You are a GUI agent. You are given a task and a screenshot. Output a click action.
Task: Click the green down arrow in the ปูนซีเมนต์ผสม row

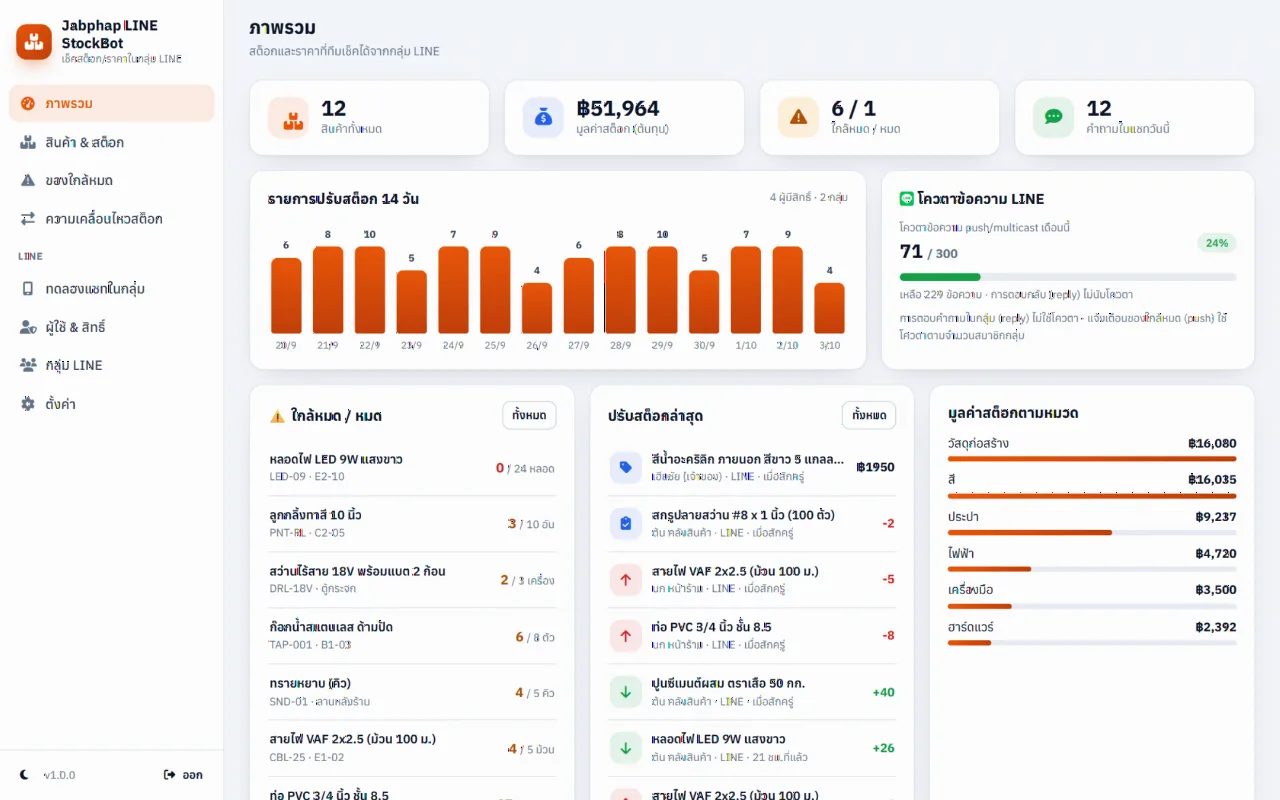click(x=626, y=691)
